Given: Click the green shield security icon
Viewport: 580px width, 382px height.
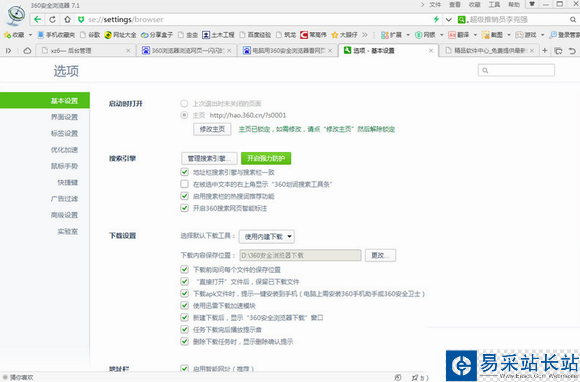Looking at the screenshot, I should 81,20.
